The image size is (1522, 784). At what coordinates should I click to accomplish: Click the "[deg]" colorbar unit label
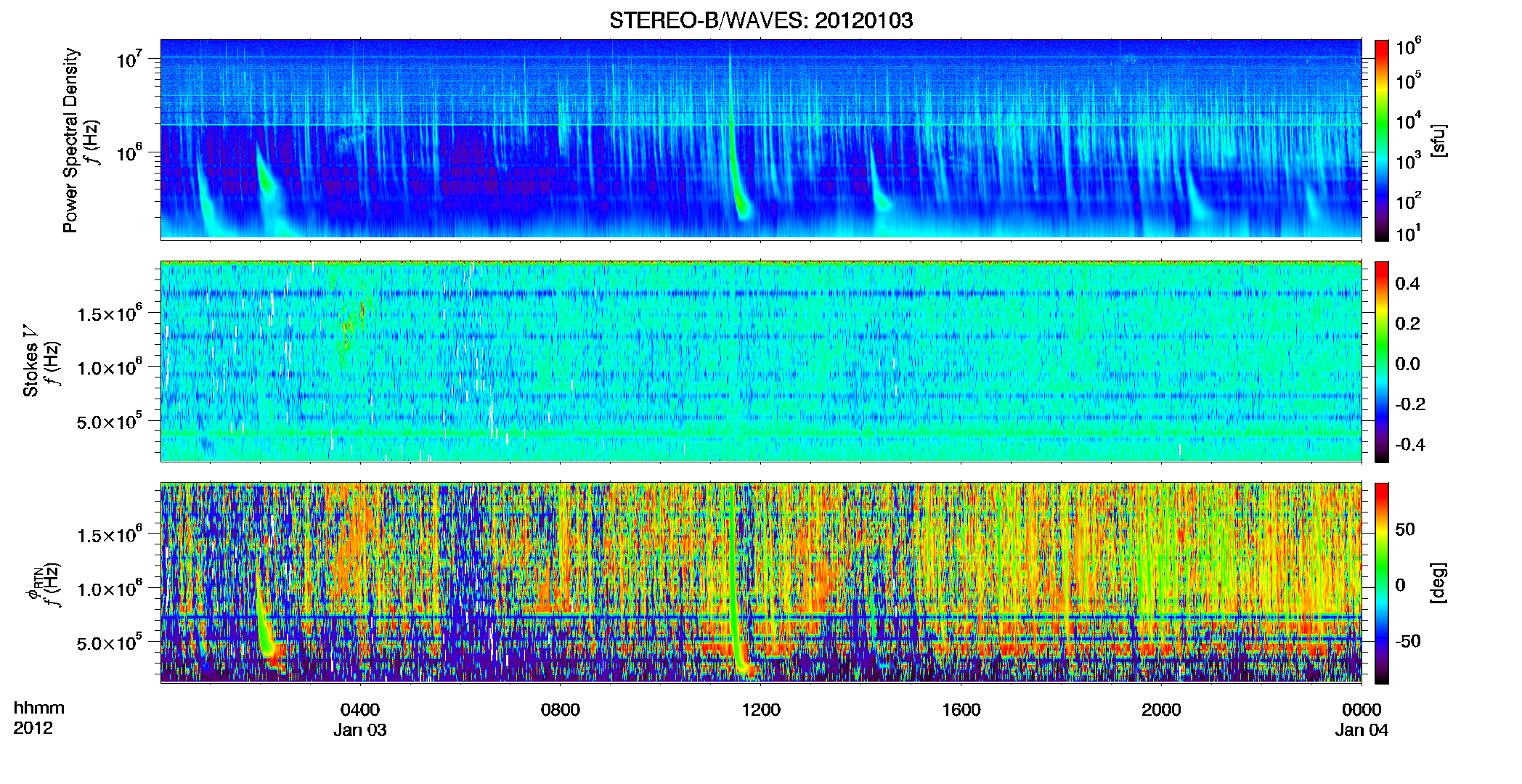click(x=1438, y=583)
